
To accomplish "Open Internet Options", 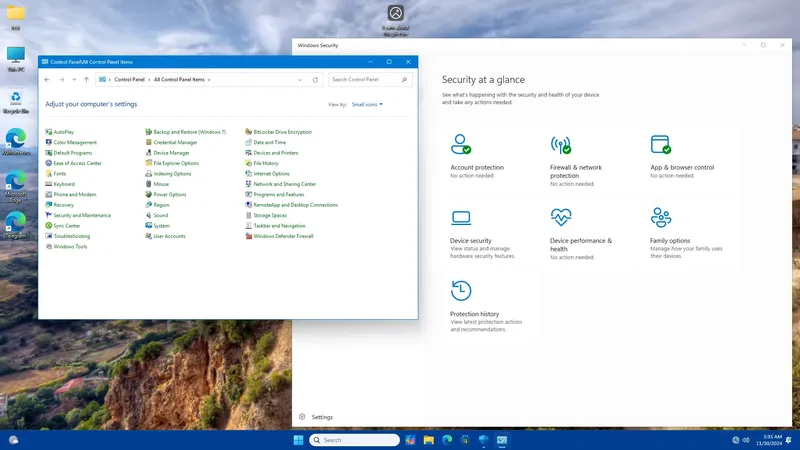I will coord(271,173).
